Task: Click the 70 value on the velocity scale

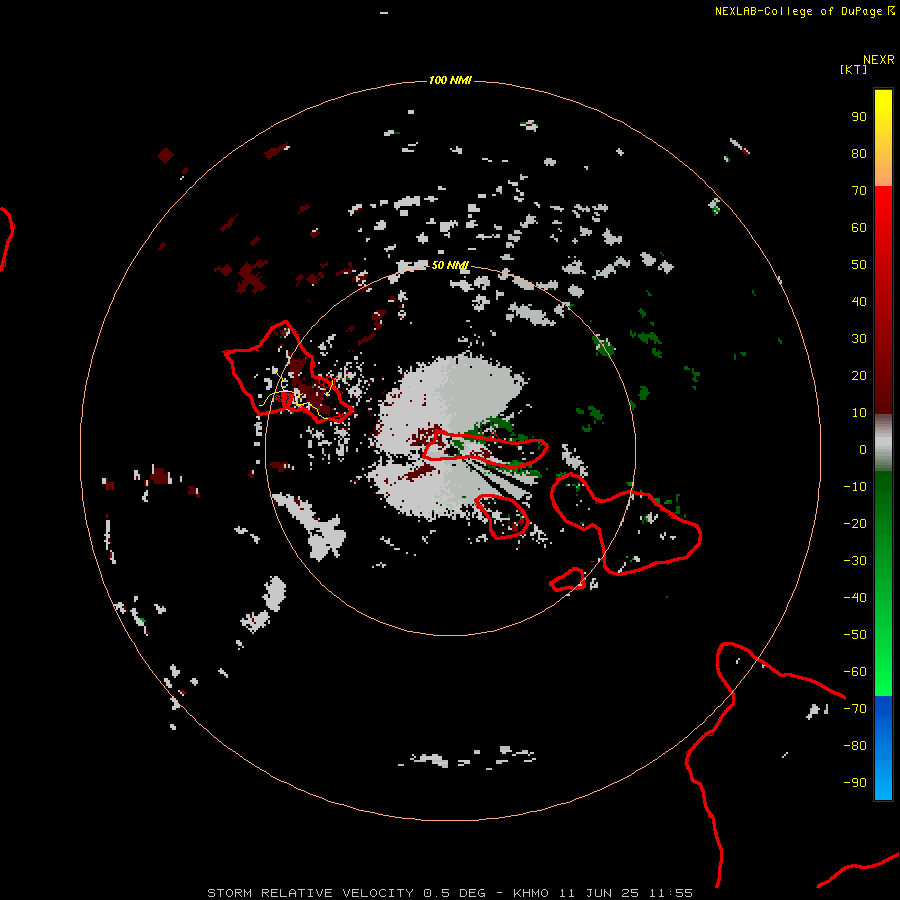Action: [859, 191]
